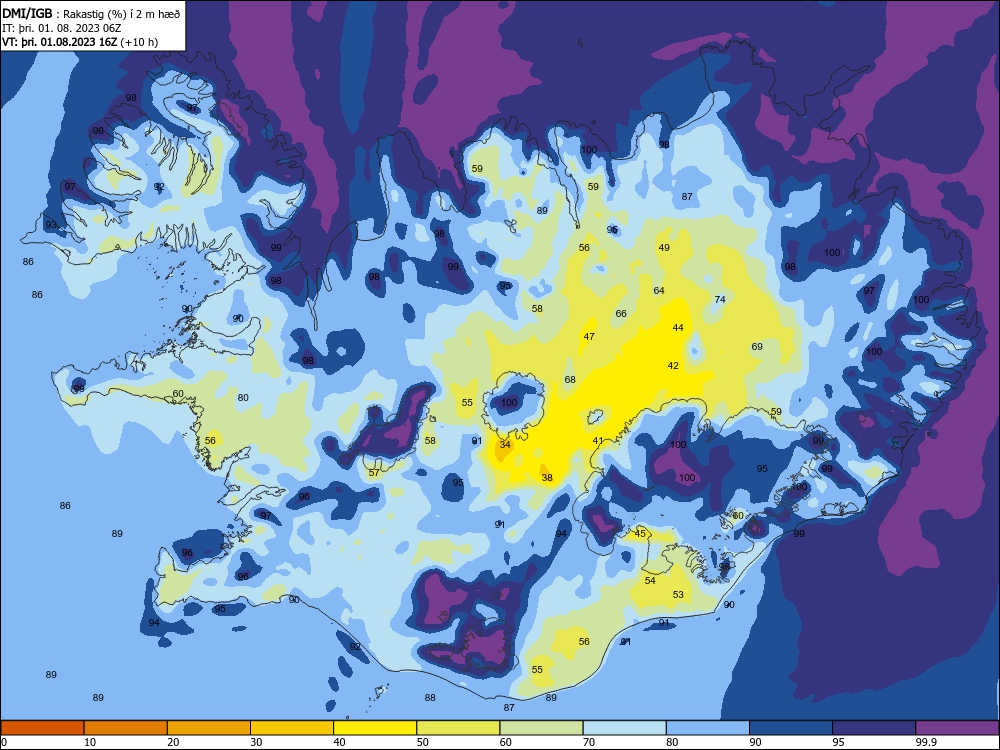This screenshot has width=1000, height=750.
Task: Click the map value '54'
Action: (x=650, y=580)
